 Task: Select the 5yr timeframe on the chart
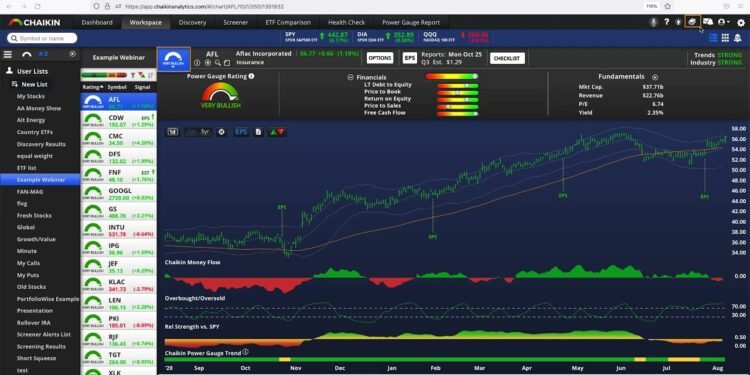[x=205, y=132]
